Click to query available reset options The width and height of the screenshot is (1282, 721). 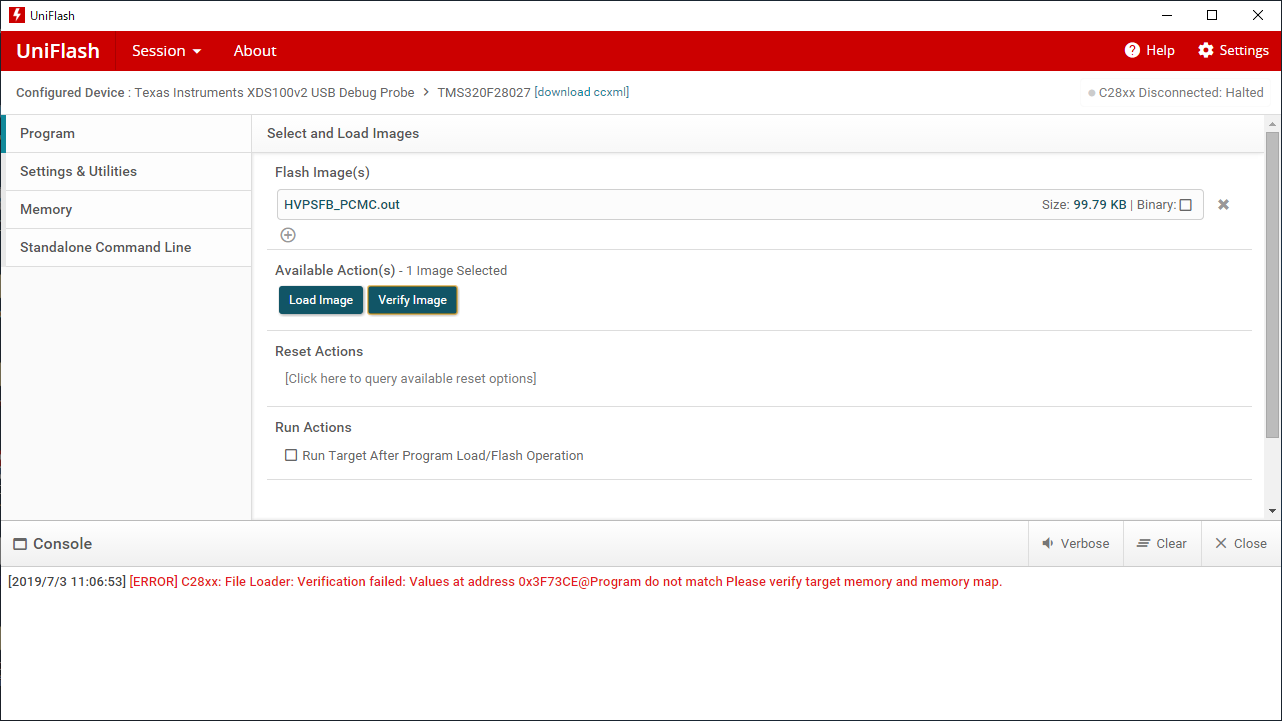[x=410, y=378]
